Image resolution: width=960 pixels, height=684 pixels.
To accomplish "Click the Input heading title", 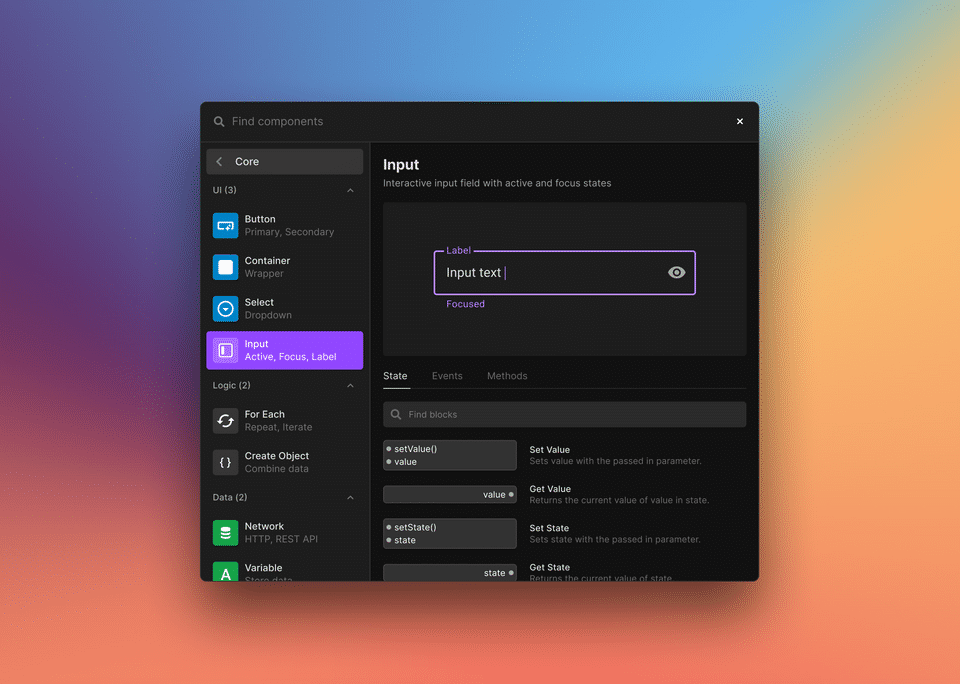I will point(401,165).
